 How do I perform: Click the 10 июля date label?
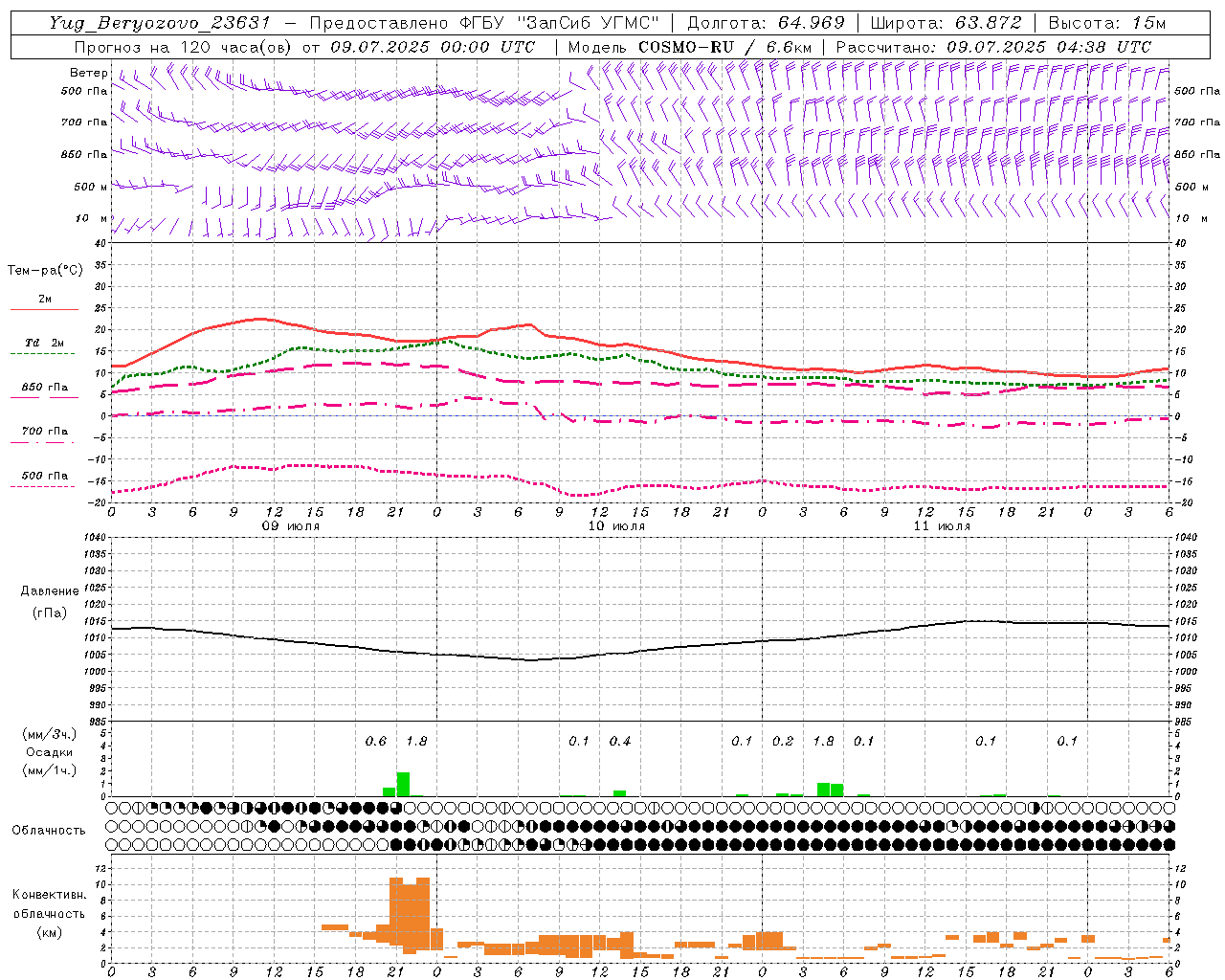pyautogui.click(x=616, y=526)
